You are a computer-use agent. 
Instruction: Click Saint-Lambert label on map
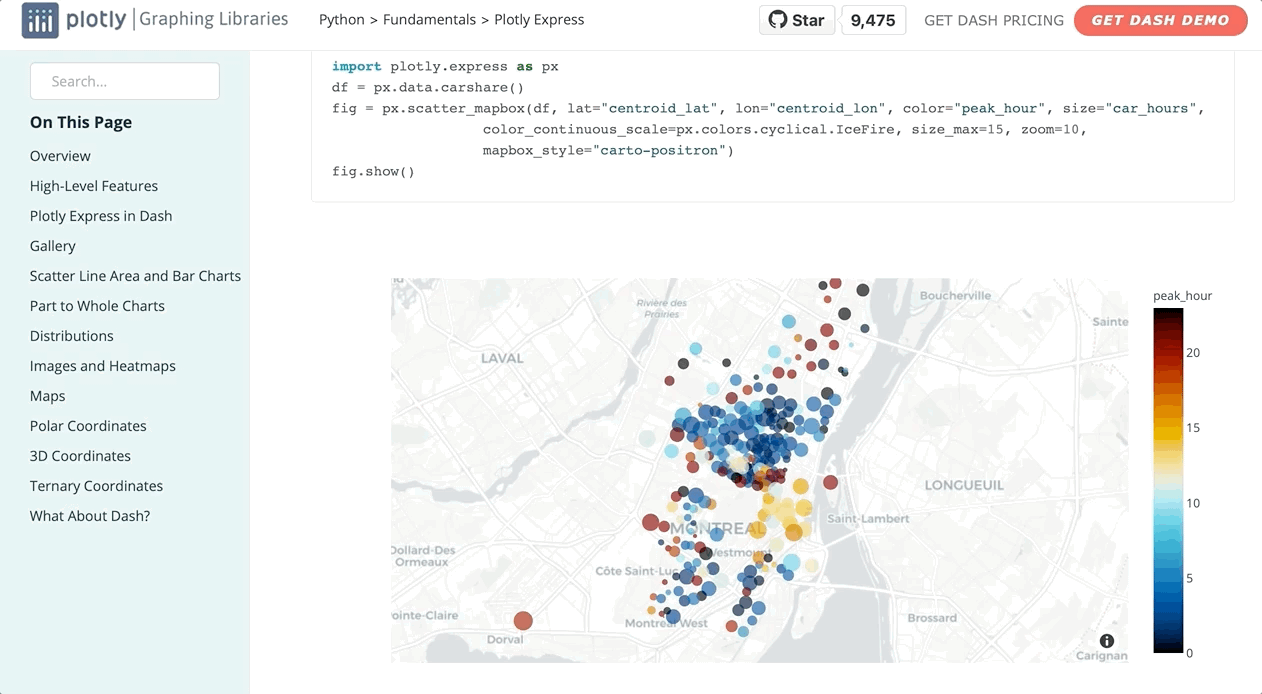tap(869, 519)
